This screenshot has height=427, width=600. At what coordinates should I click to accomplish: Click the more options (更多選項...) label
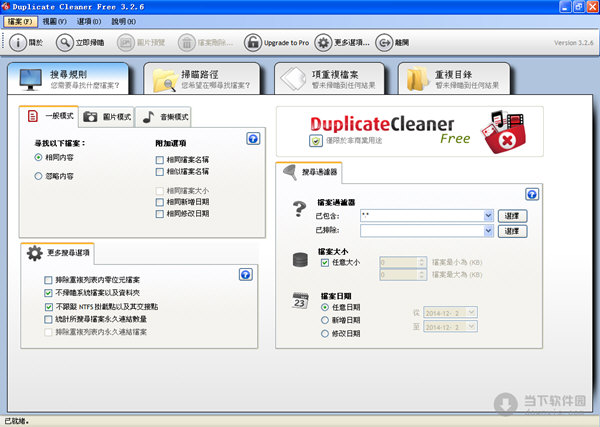coord(352,42)
